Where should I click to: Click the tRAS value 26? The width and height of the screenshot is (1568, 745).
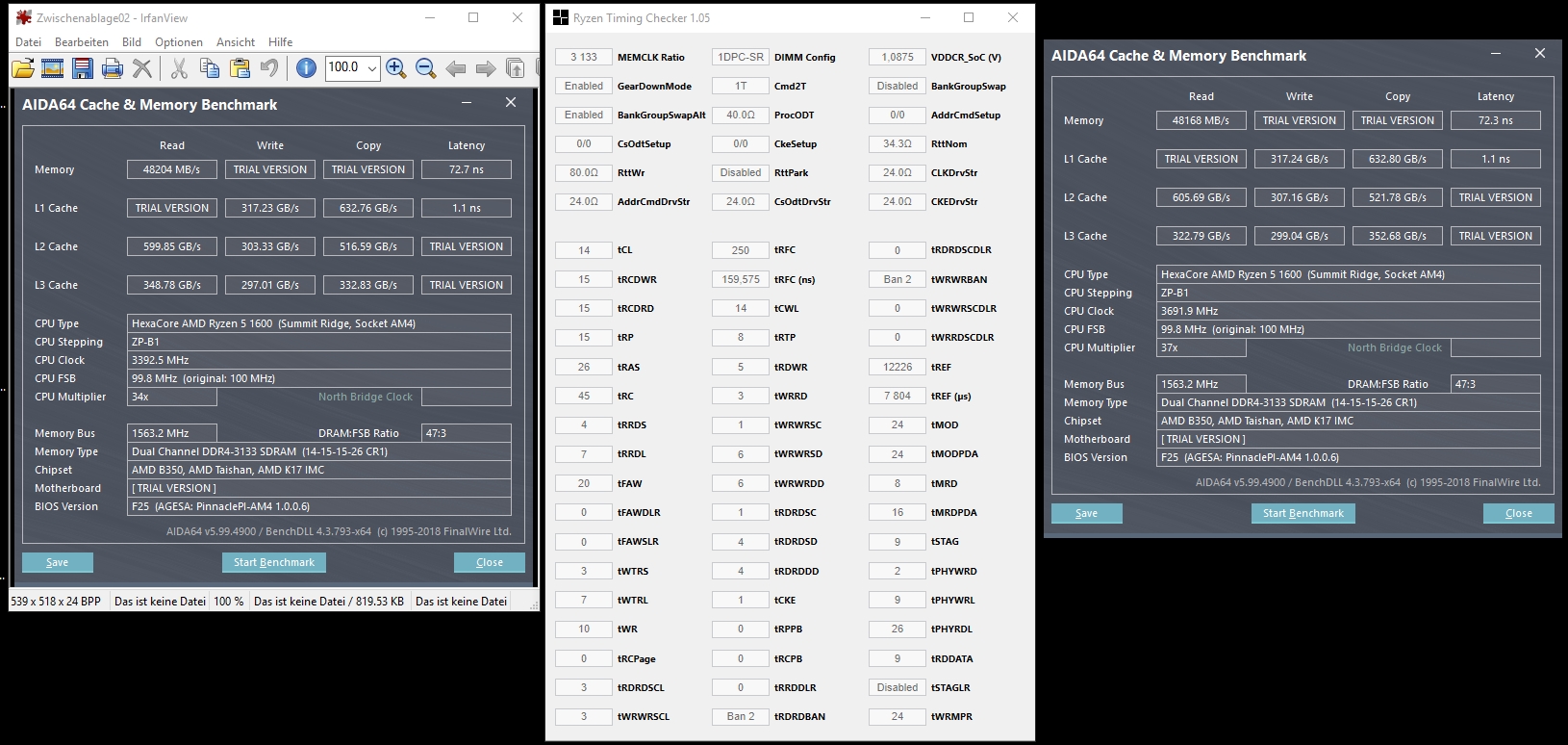[584, 367]
